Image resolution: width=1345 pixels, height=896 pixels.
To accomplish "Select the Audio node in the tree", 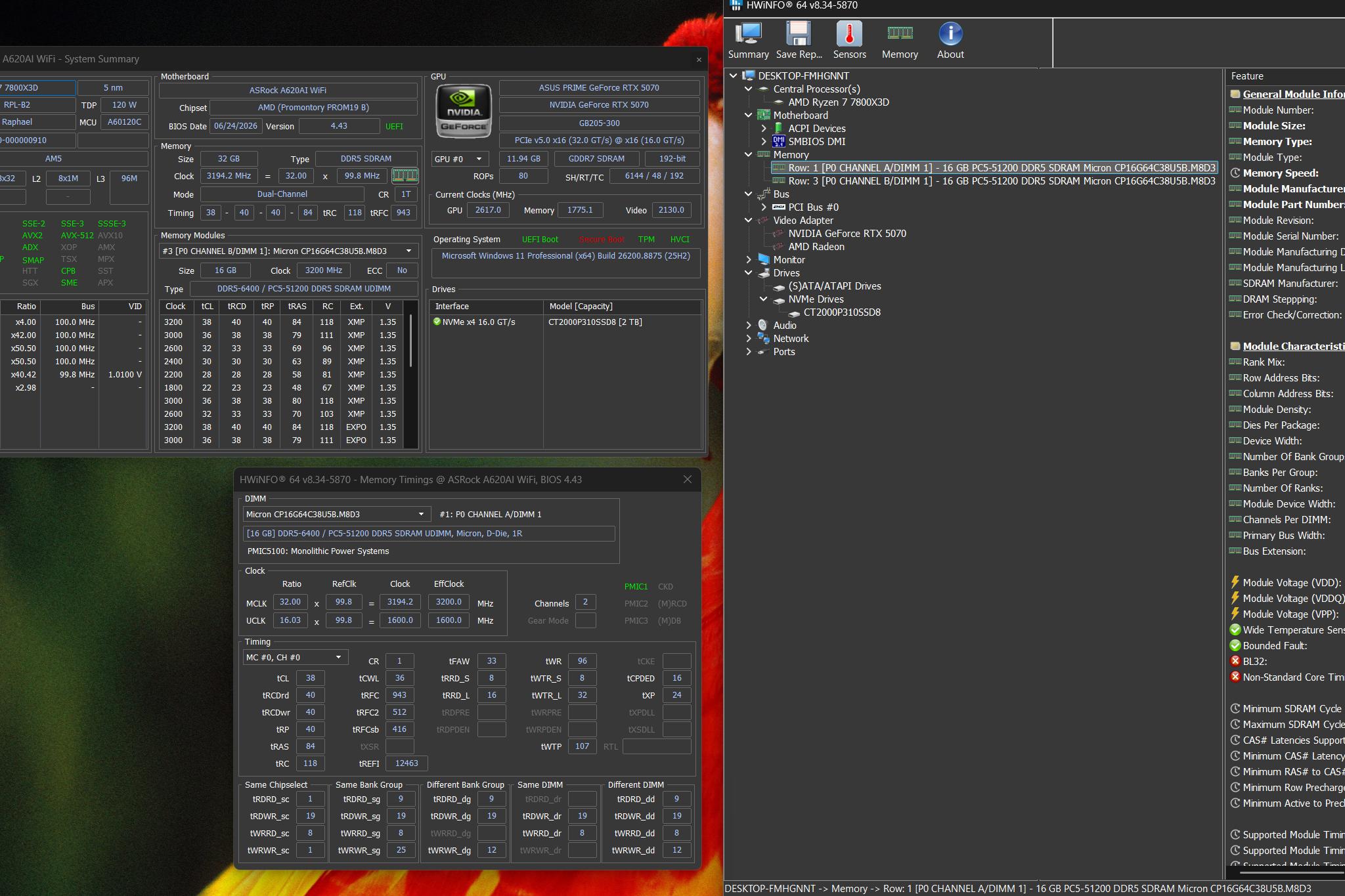I will (785, 326).
